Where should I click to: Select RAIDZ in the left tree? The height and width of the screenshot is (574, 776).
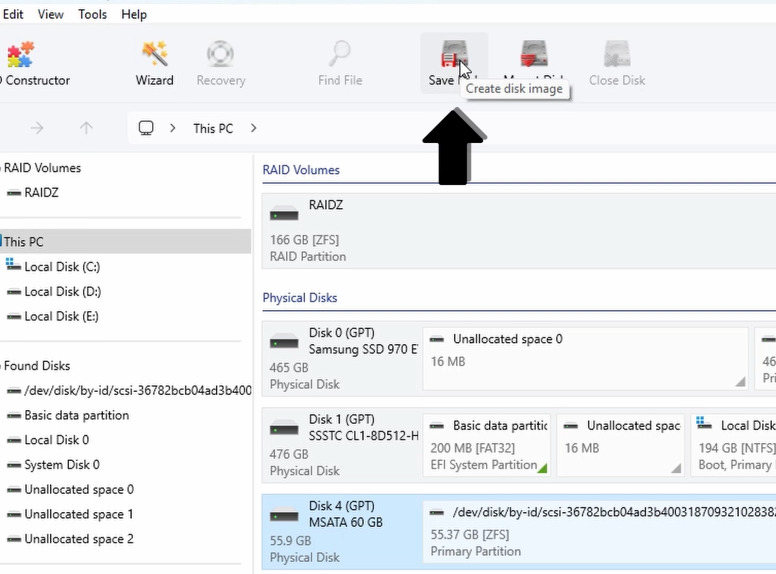41,192
